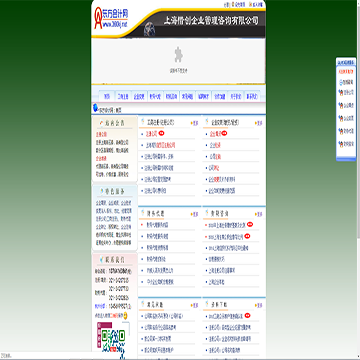This screenshot has width=360, height=360.
Task: Click the new badge beside first 资料下载 item
Action: pyautogui.click(x=247, y=315)
